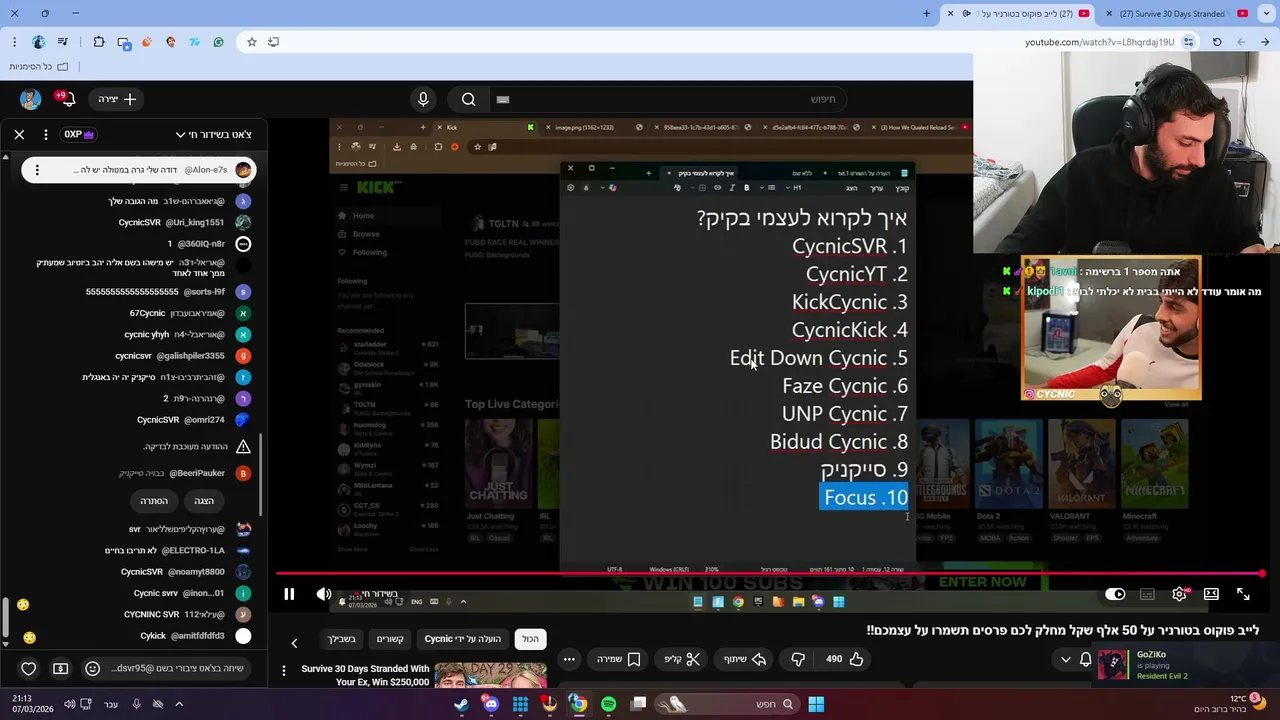Screen dimensions: 1280x720
Task: Create a clip with the scissors button
Action: (x=682, y=659)
